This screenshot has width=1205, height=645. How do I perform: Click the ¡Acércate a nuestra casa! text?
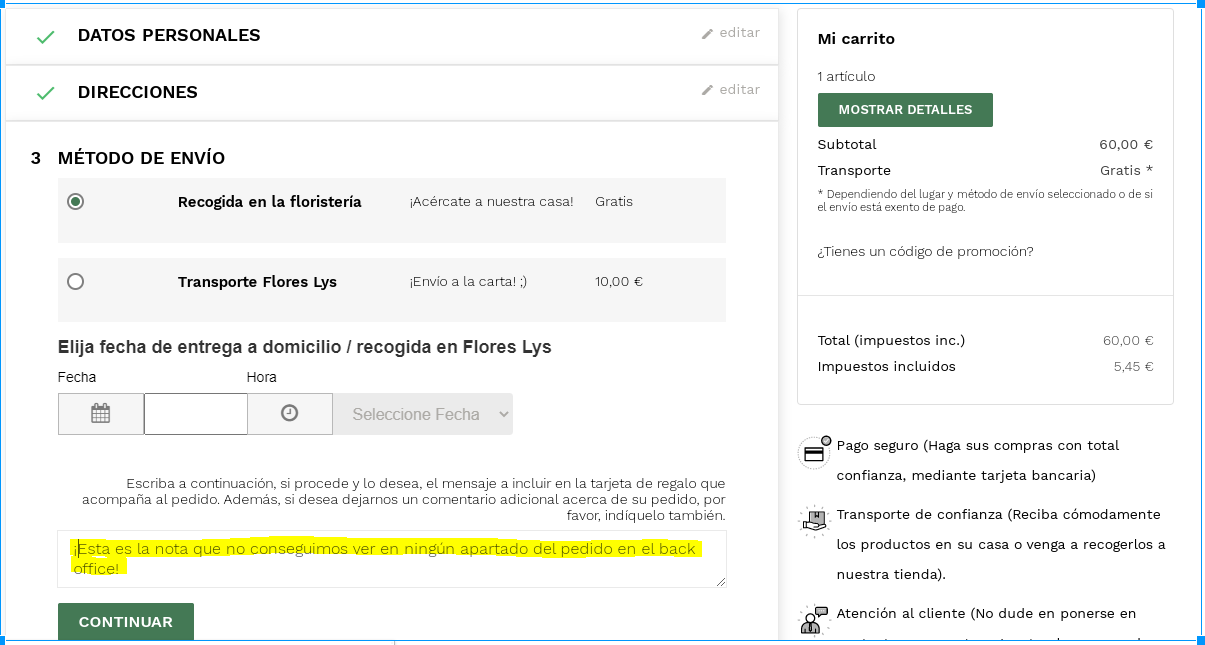491,201
